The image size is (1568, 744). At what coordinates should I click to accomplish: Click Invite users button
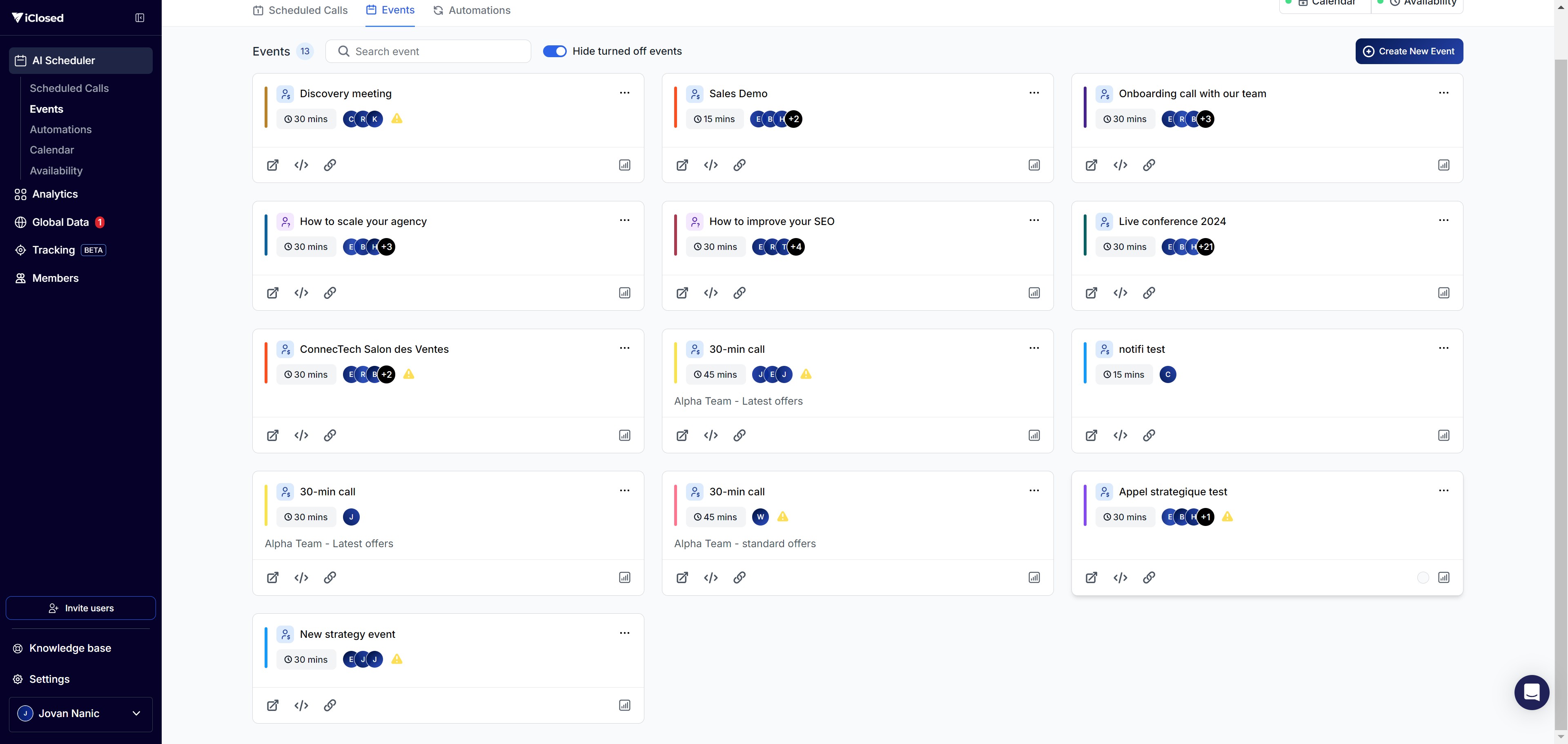(x=81, y=608)
